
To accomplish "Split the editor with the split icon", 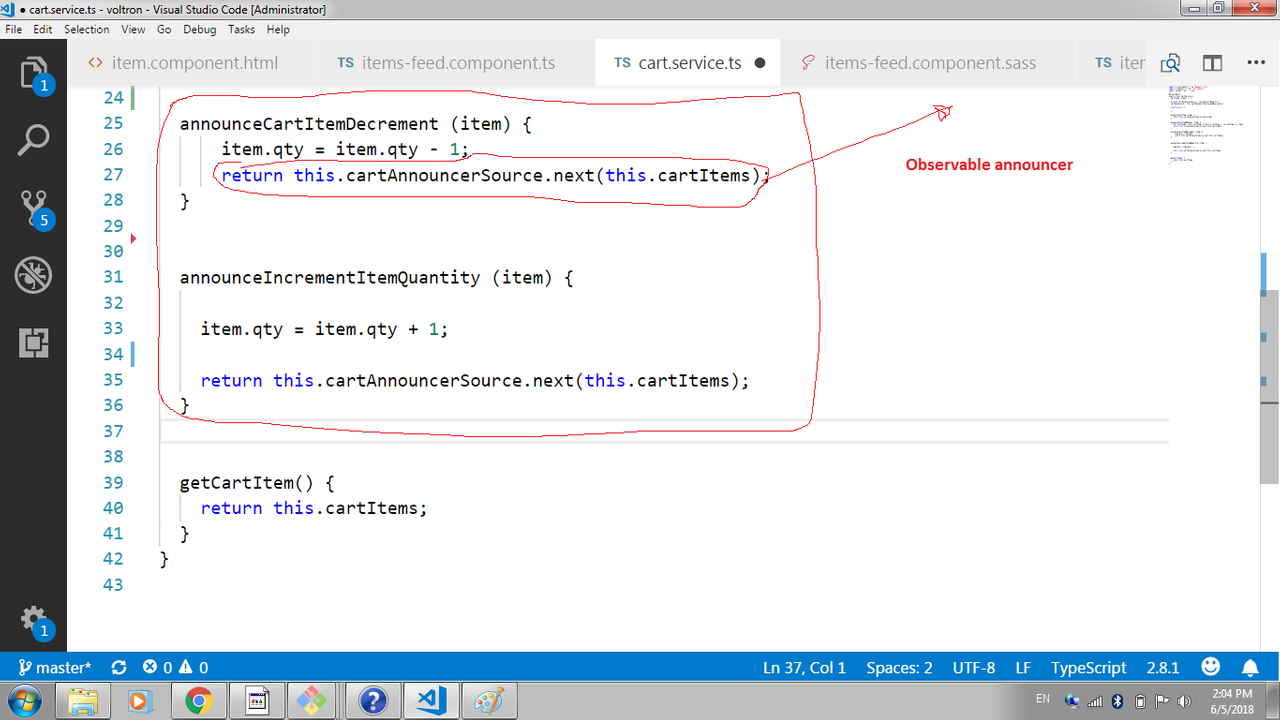I will pos(1212,63).
